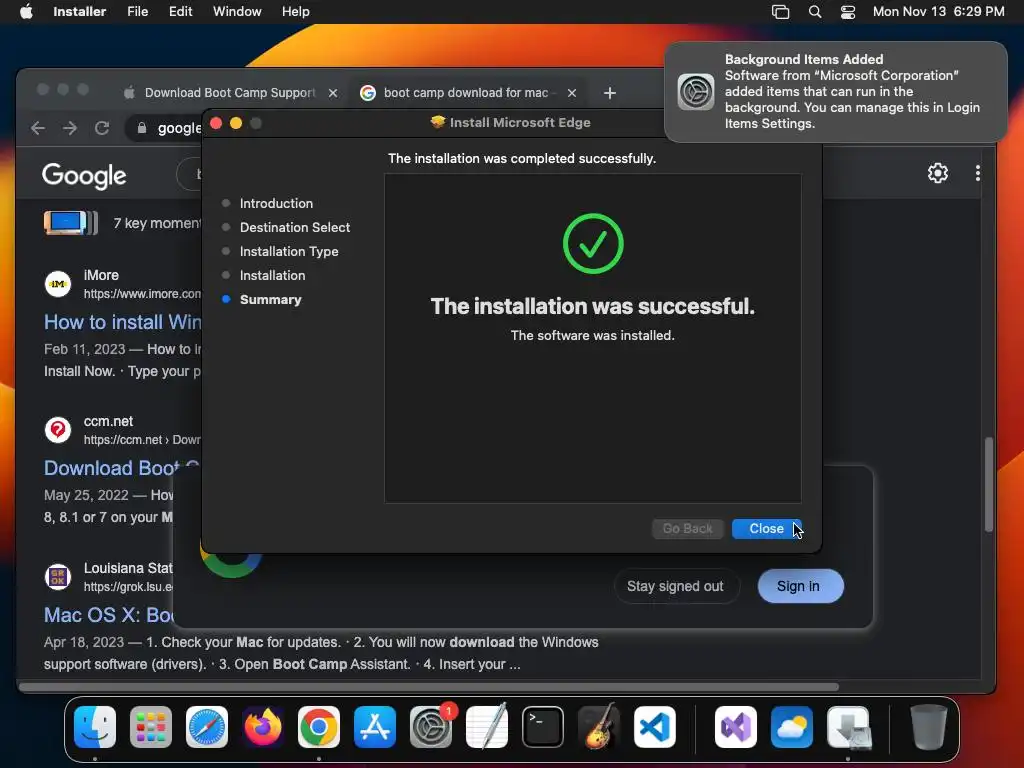Open TextEdit from the Dock

click(487, 727)
